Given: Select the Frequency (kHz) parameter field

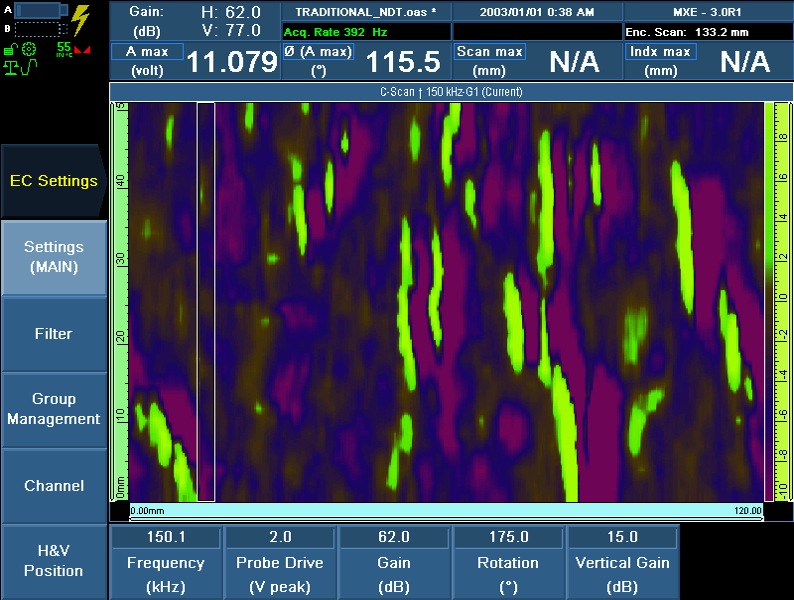Looking at the screenshot, I should (166, 563).
